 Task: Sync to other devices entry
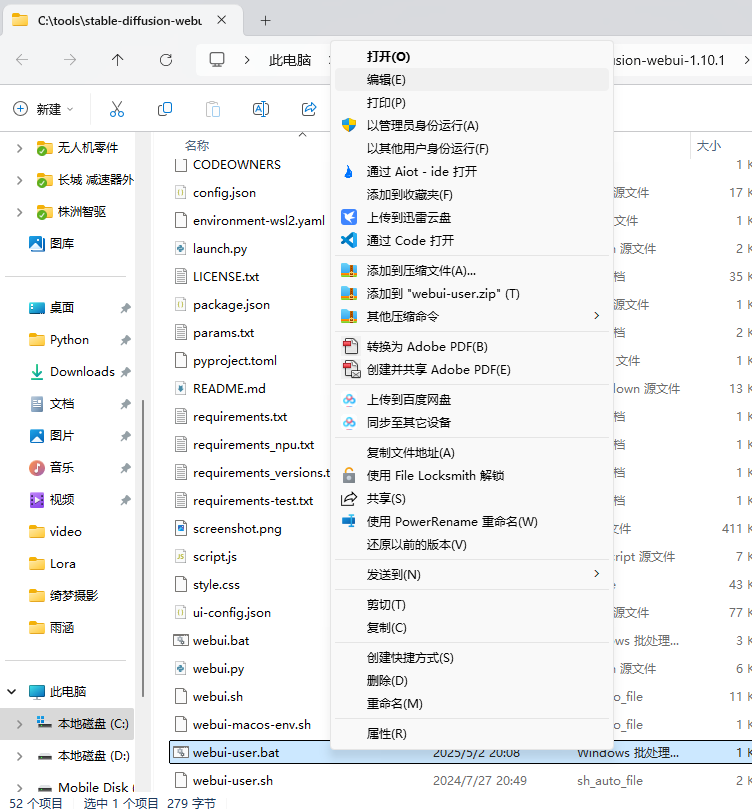[x=471, y=423]
